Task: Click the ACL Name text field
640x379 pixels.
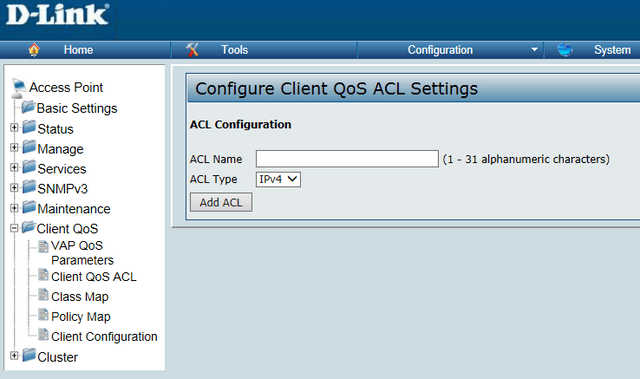Action: (x=347, y=159)
